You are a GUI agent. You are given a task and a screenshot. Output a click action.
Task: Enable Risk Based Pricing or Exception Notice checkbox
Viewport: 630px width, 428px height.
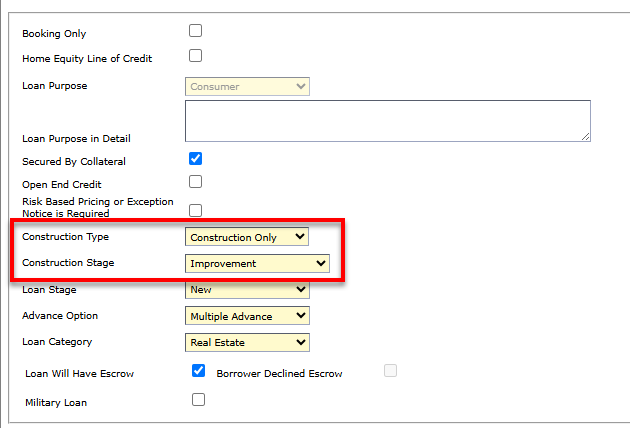pyautogui.click(x=196, y=210)
